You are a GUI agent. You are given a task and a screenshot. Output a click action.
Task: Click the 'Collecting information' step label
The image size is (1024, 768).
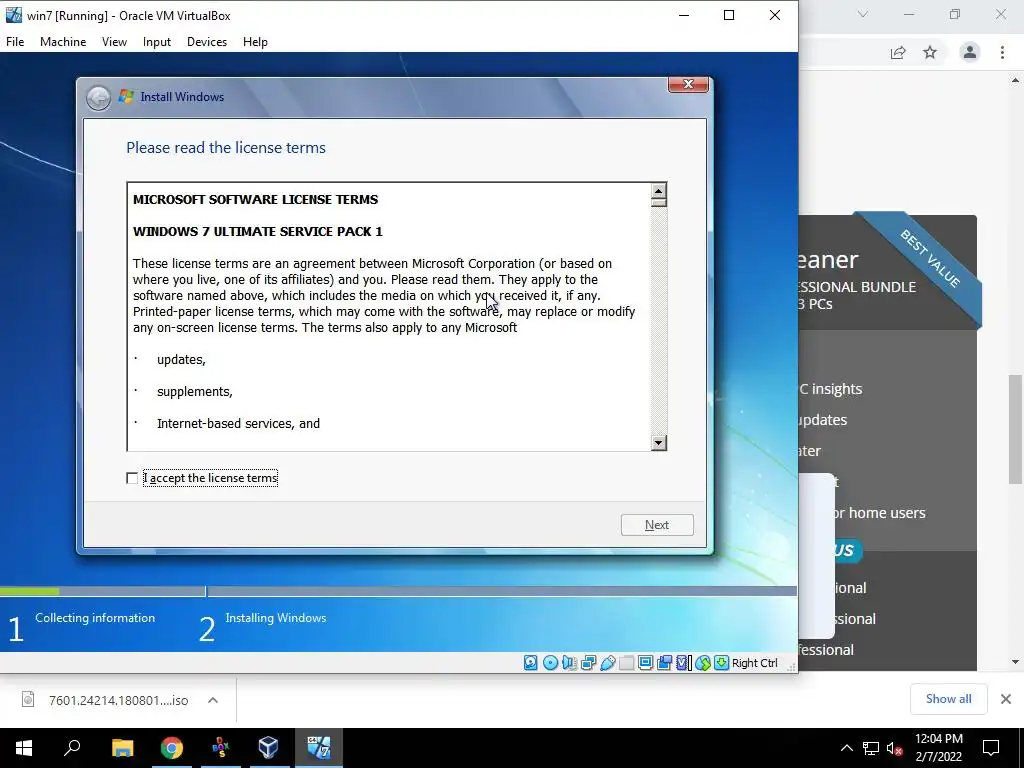(x=95, y=618)
